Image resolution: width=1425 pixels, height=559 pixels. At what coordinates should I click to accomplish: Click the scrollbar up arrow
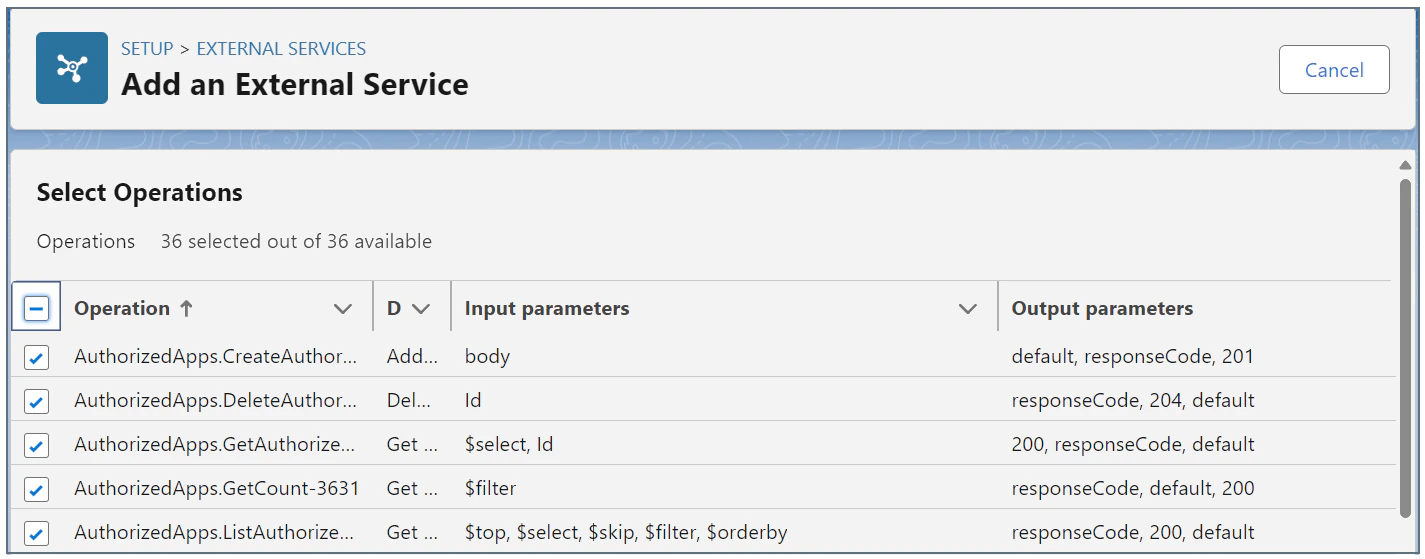click(x=1405, y=165)
